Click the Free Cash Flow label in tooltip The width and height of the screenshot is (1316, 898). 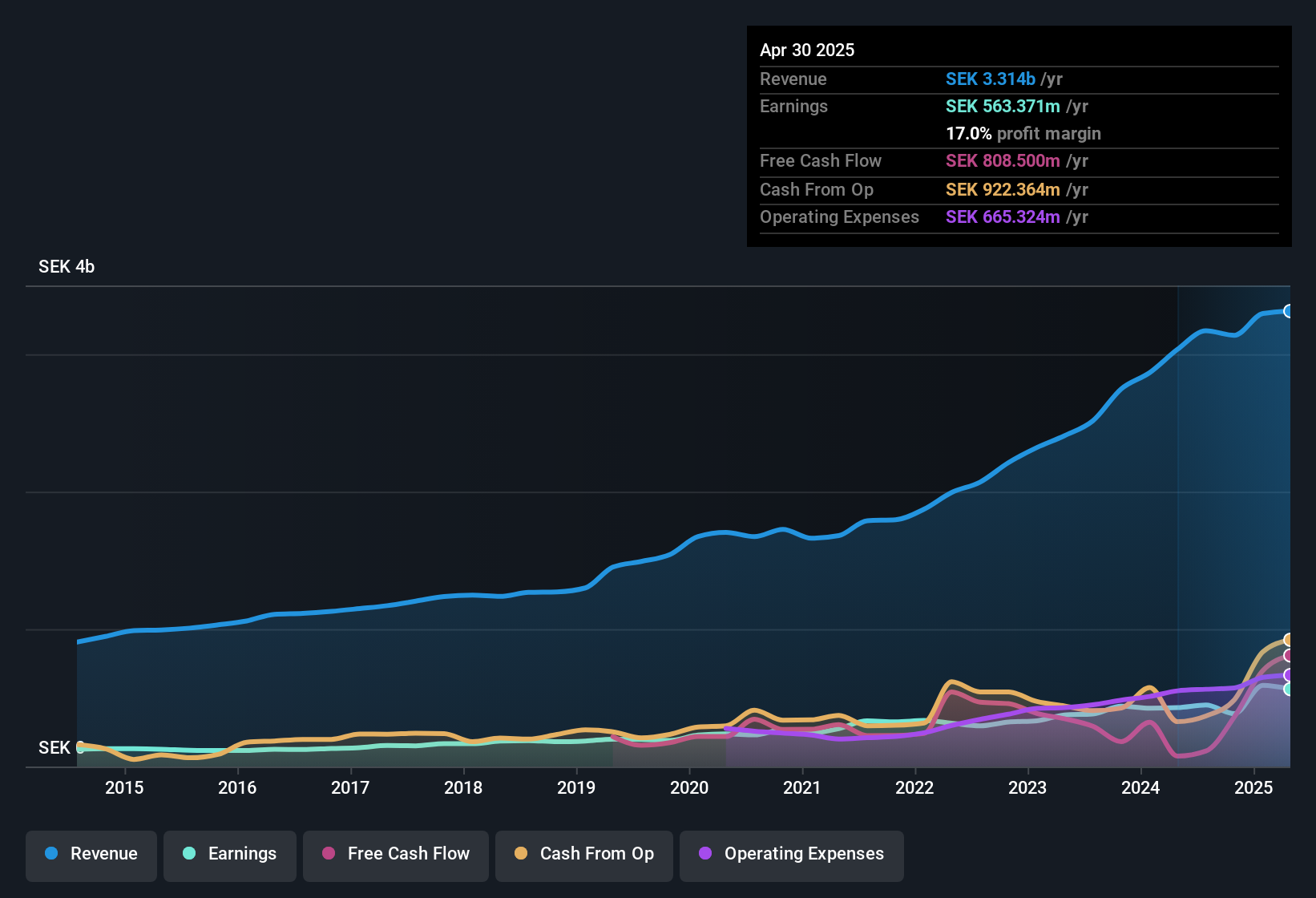pos(821,161)
